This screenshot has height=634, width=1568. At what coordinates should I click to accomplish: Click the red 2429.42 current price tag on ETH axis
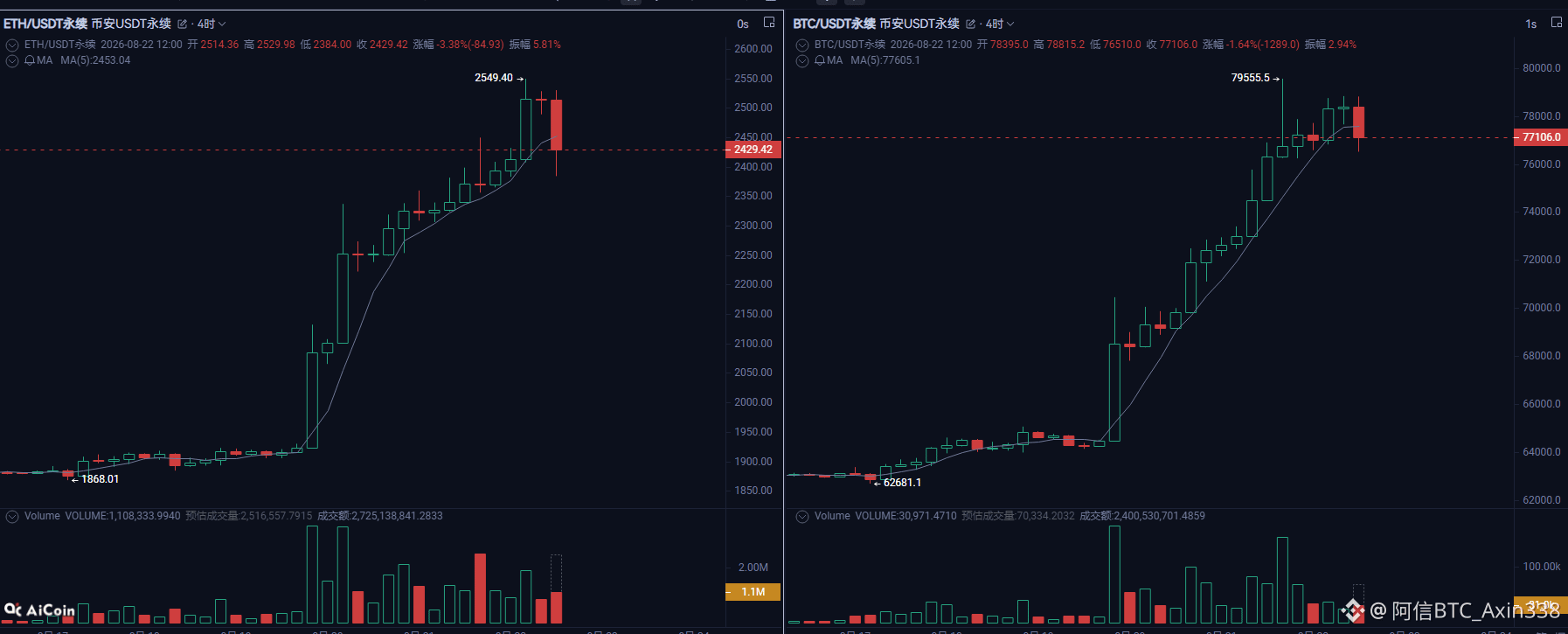[753, 150]
